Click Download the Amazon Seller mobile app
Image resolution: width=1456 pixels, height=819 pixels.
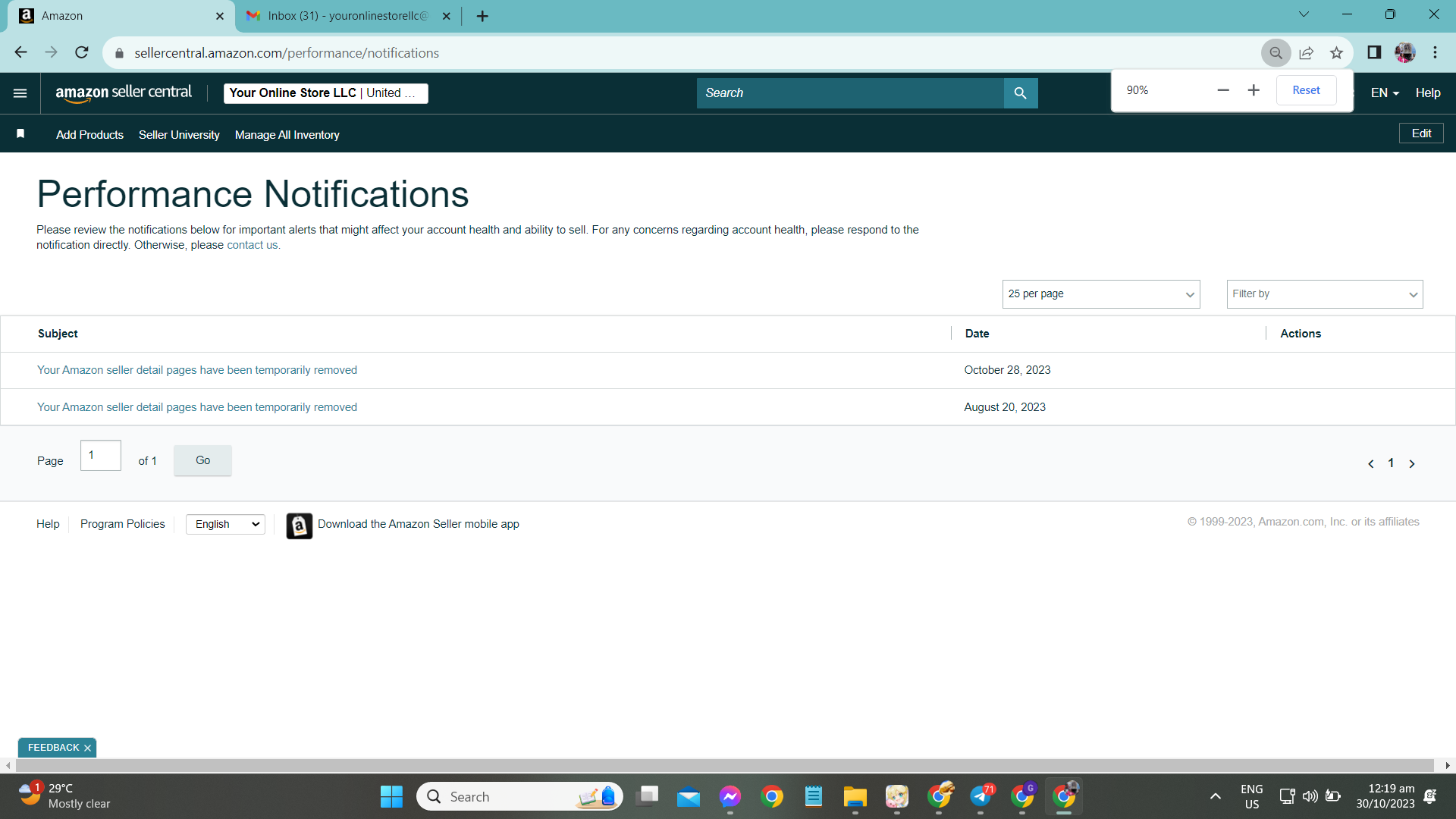pyautogui.click(x=419, y=524)
